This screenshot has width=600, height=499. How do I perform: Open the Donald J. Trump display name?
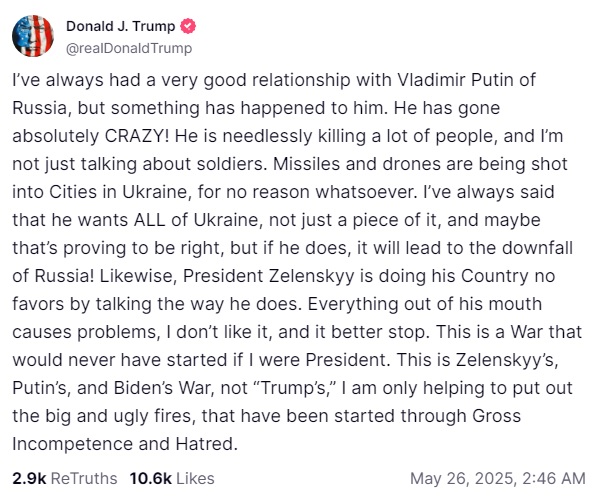122,27
